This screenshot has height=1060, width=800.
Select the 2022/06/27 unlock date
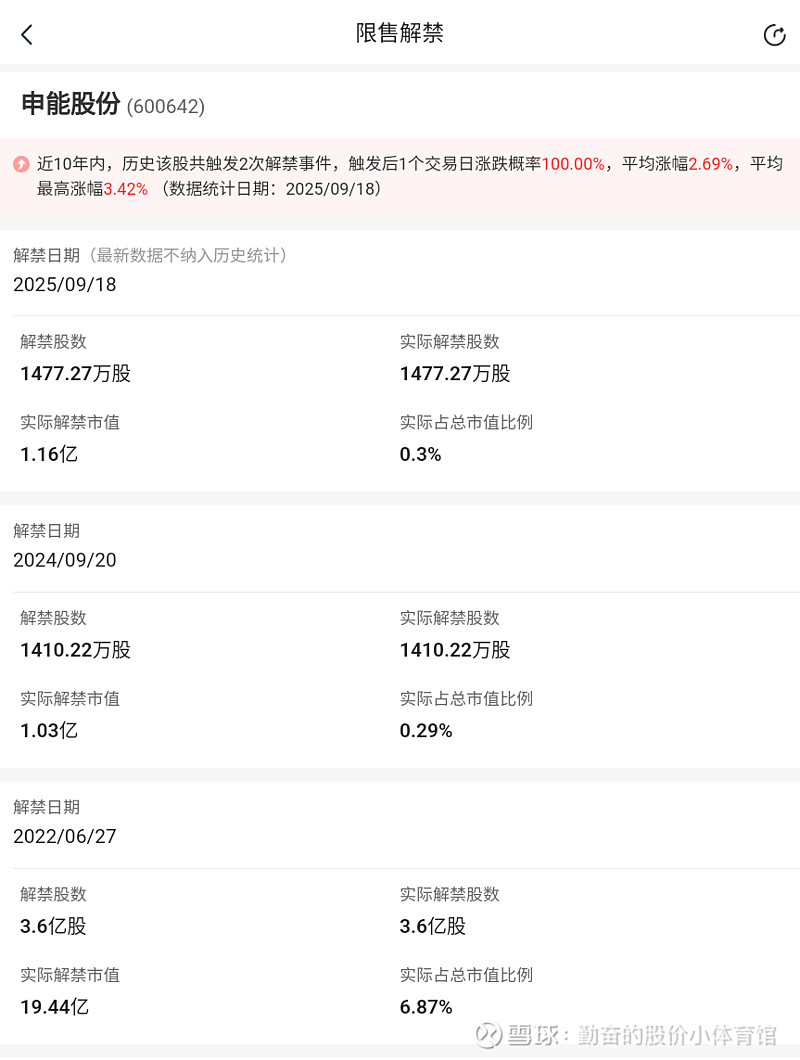click(65, 836)
